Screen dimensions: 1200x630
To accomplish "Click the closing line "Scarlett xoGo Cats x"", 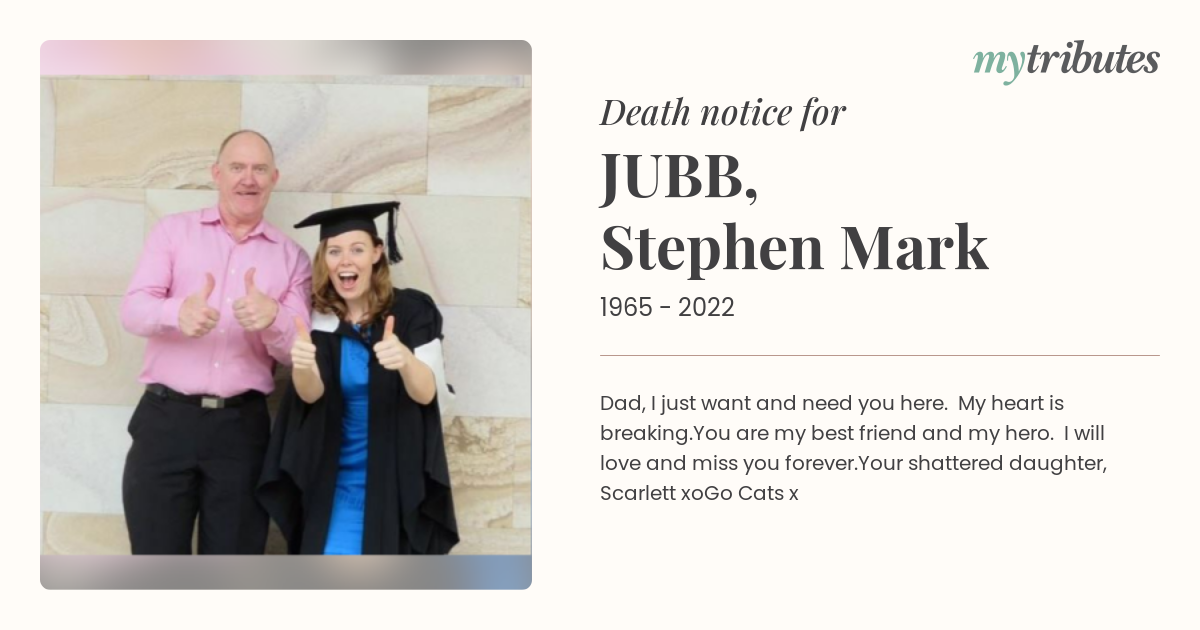I will click(x=699, y=494).
